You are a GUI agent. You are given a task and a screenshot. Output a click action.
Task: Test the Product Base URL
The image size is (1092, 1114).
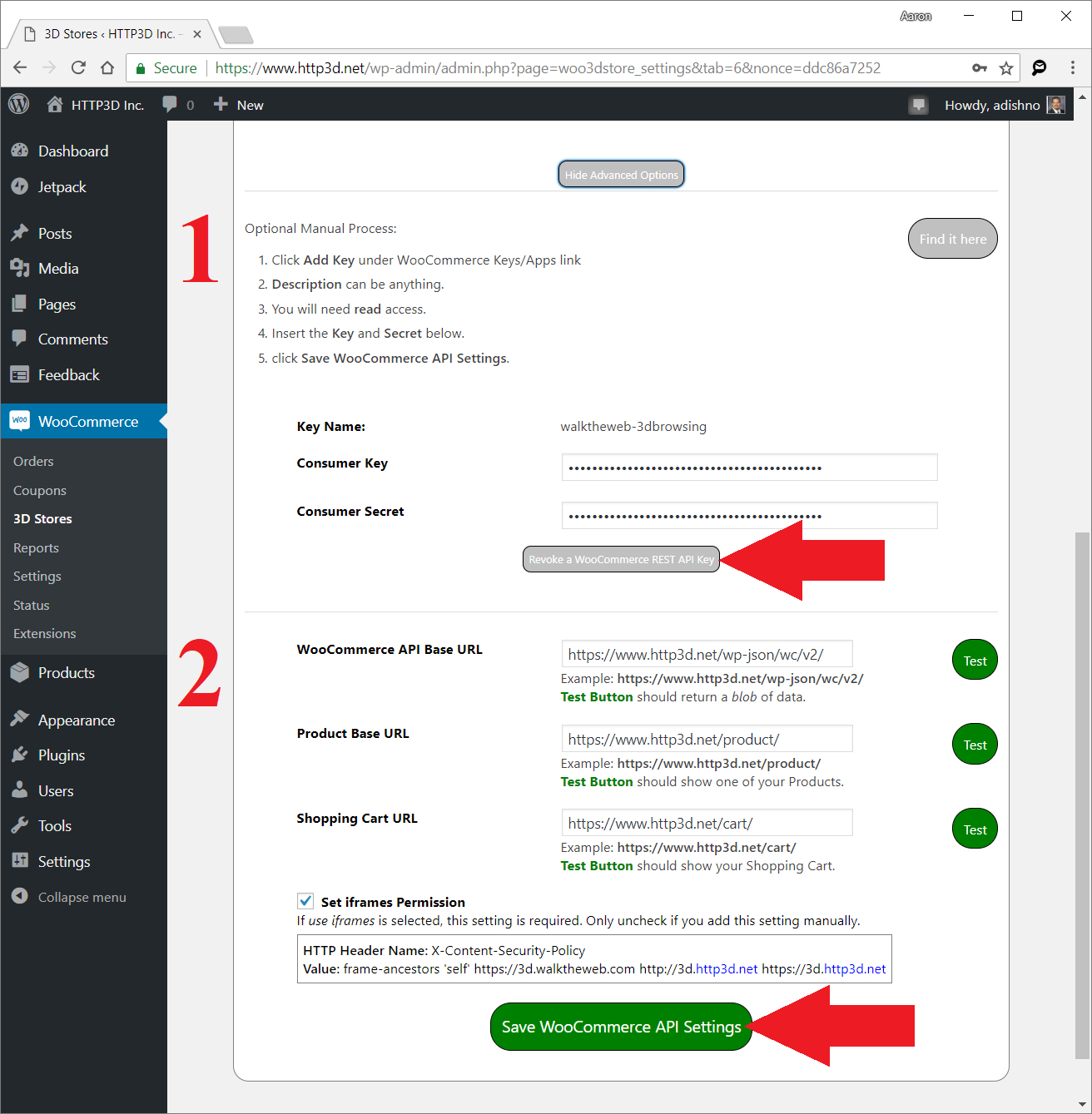tap(975, 745)
